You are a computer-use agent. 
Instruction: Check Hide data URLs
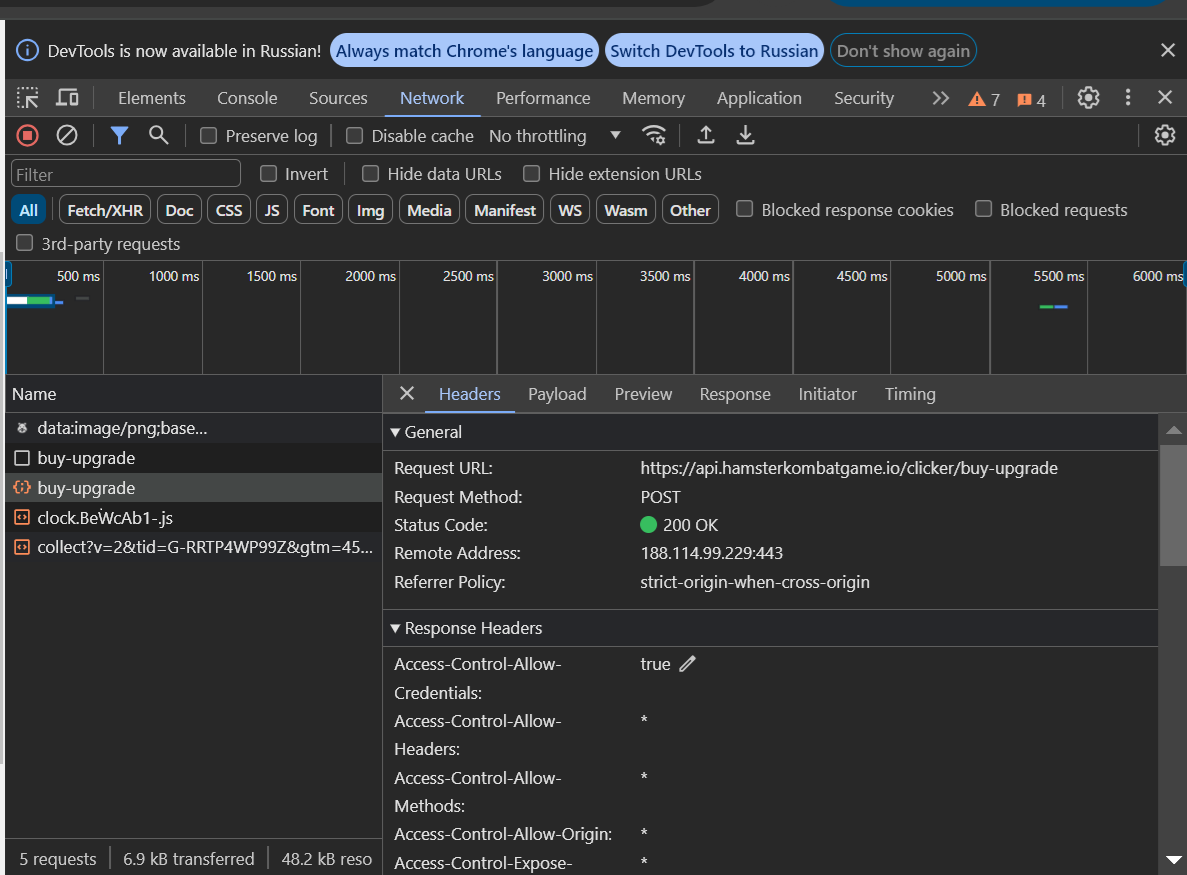(370, 174)
